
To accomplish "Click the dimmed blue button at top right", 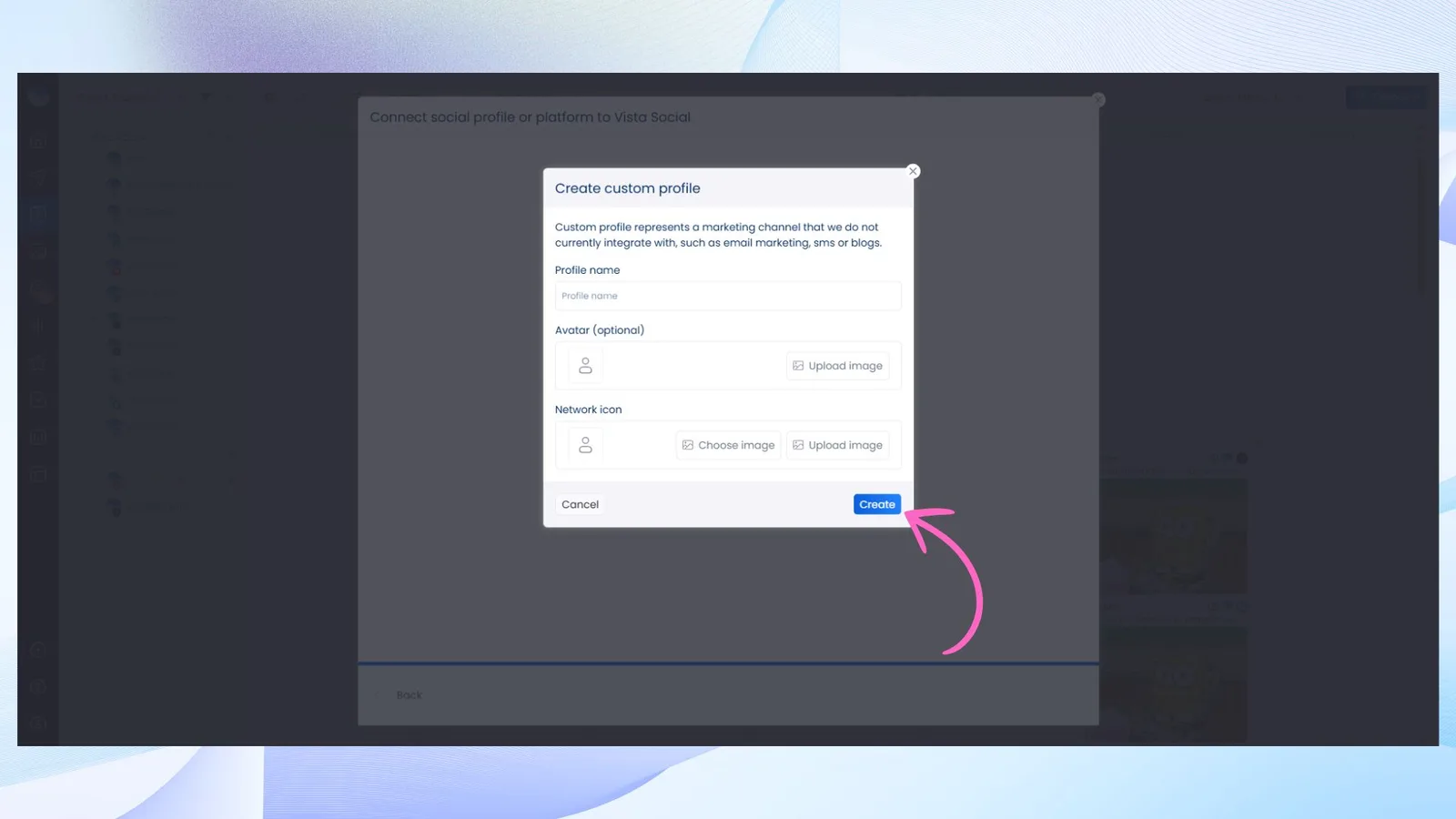I will click(1385, 97).
